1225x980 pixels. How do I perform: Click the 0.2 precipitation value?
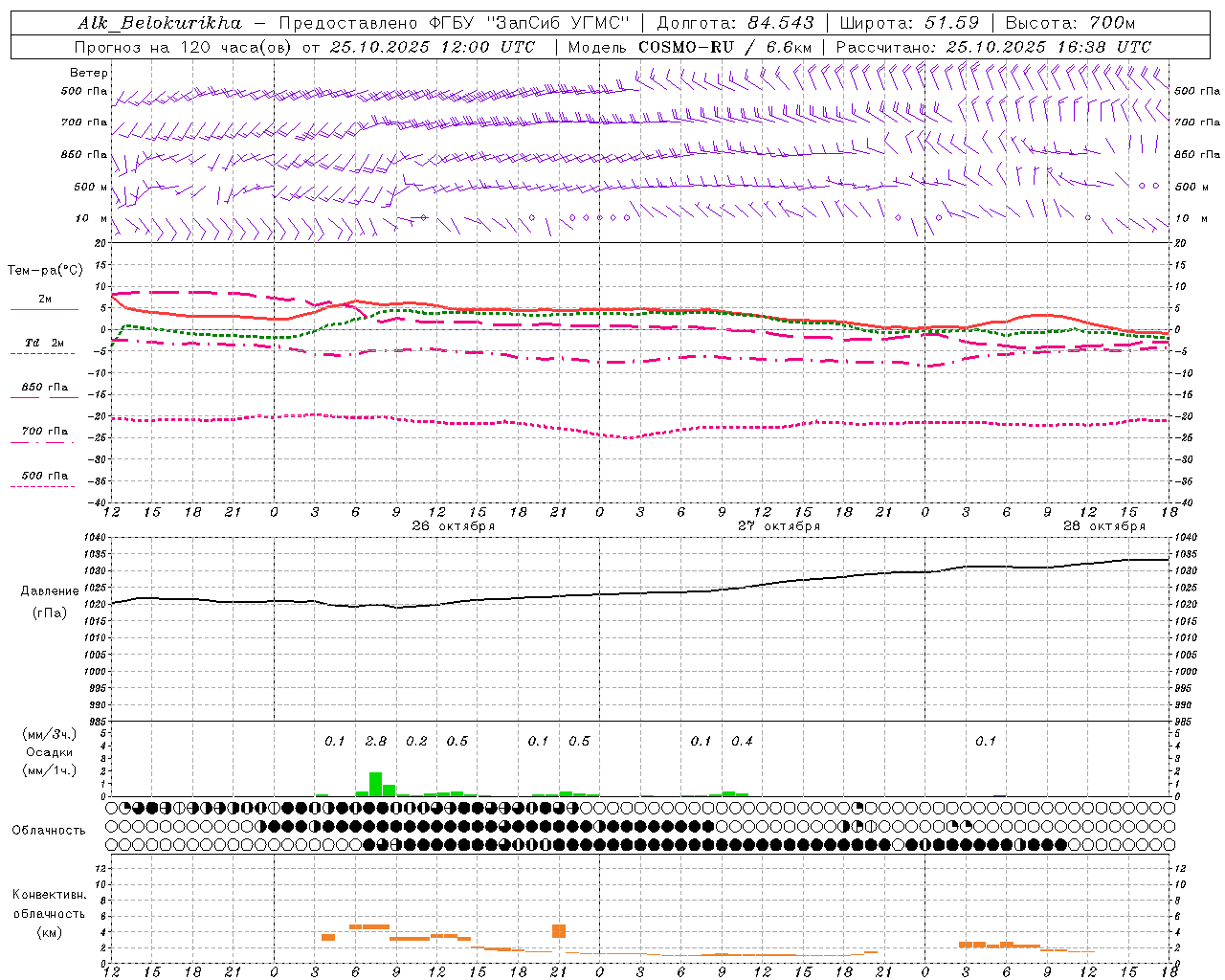click(x=416, y=742)
